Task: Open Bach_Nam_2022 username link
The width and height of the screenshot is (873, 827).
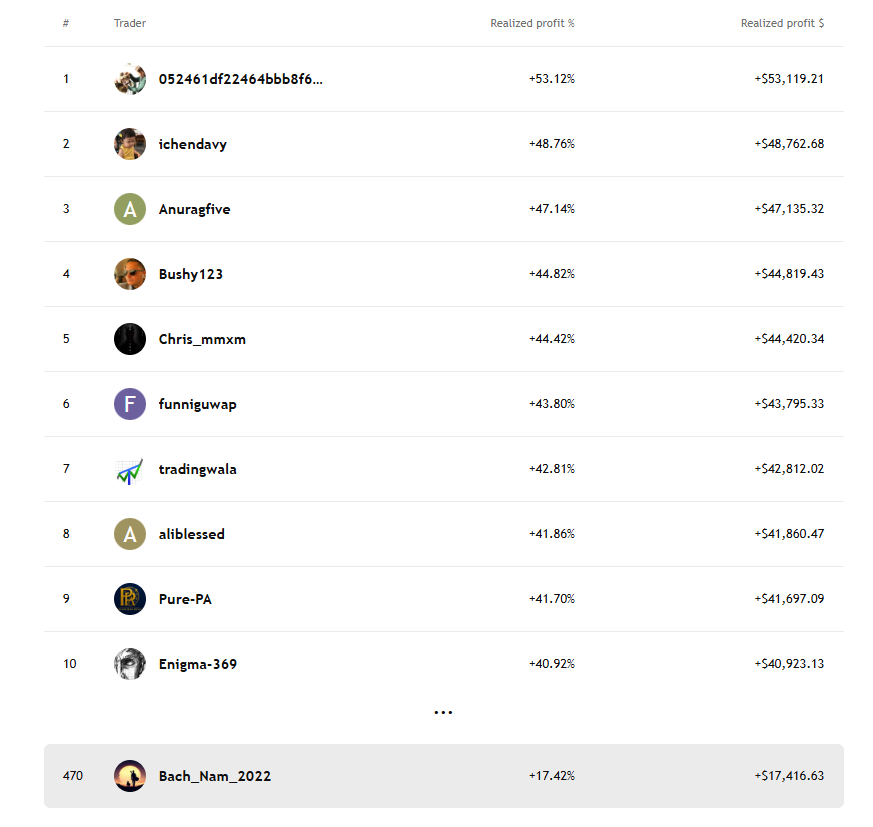Action: pos(215,776)
